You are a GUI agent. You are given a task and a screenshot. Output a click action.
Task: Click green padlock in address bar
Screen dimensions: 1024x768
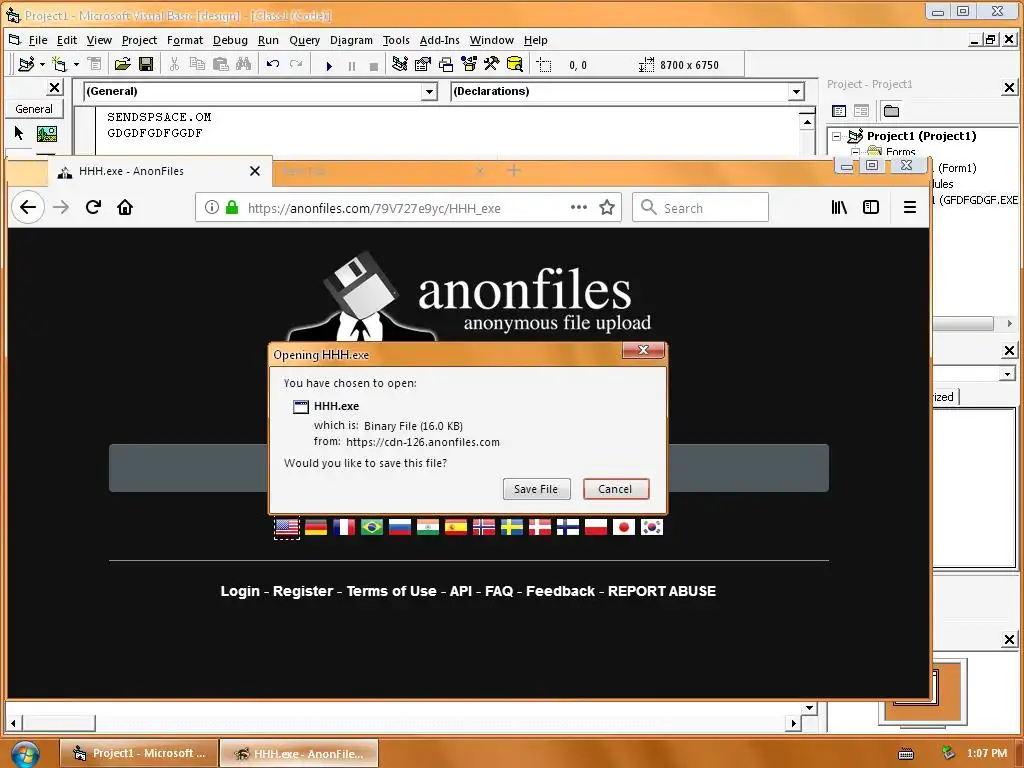point(232,207)
